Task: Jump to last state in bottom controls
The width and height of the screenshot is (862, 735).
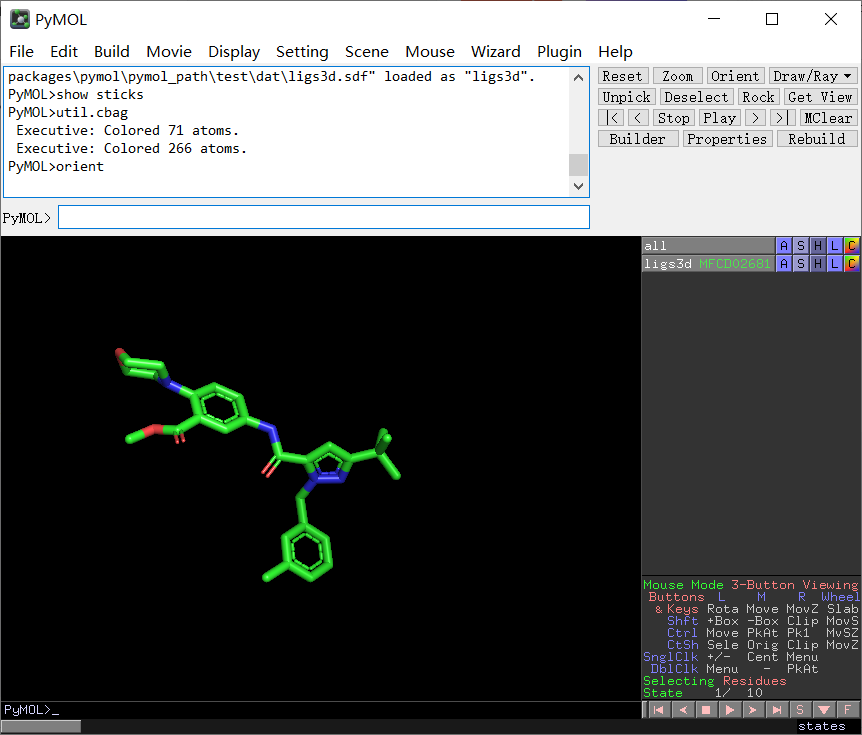Action: point(777,710)
